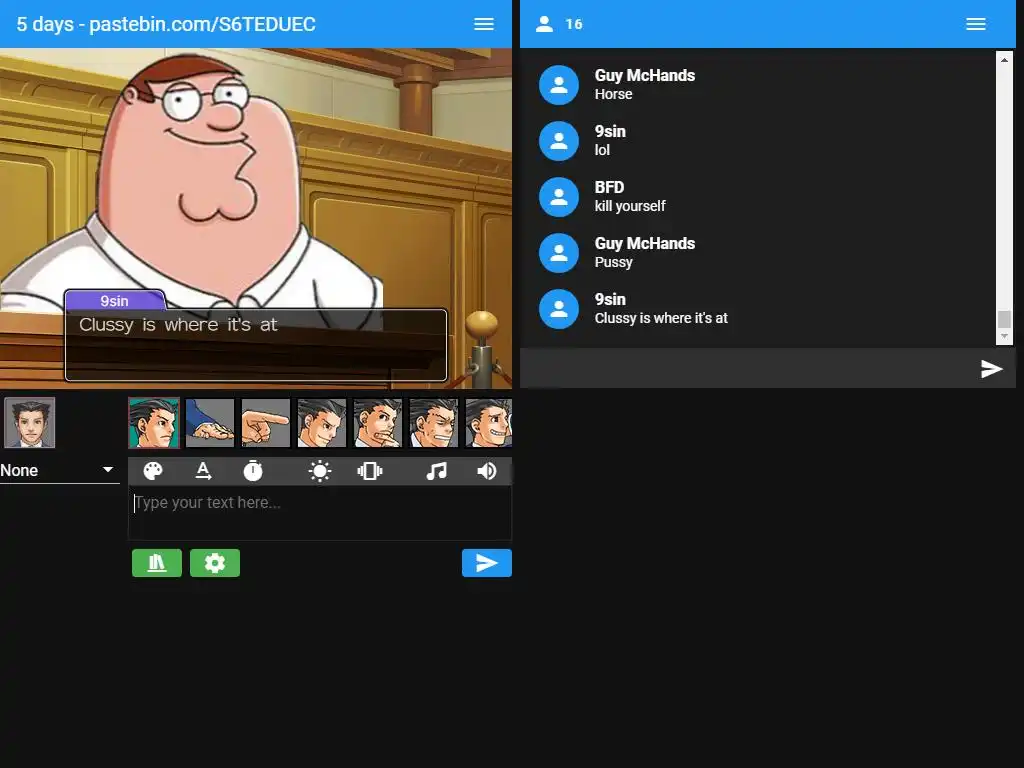Screen dimensions: 1024x768
Task: Click 9sin avatar beside 'Clussy' message
Action: [x=559, y=310]
